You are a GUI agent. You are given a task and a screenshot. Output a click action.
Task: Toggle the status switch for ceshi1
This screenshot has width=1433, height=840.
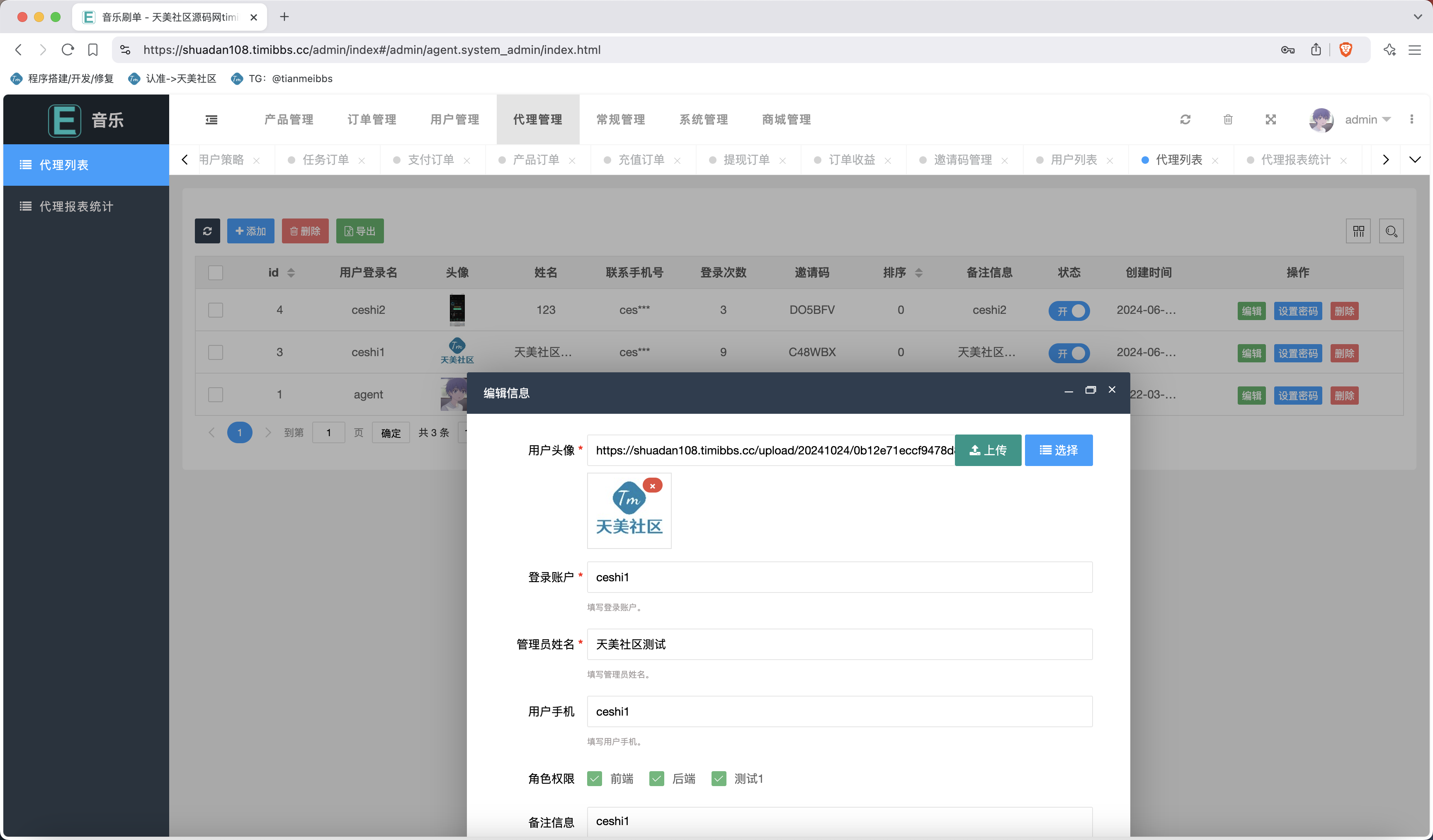1069,353
